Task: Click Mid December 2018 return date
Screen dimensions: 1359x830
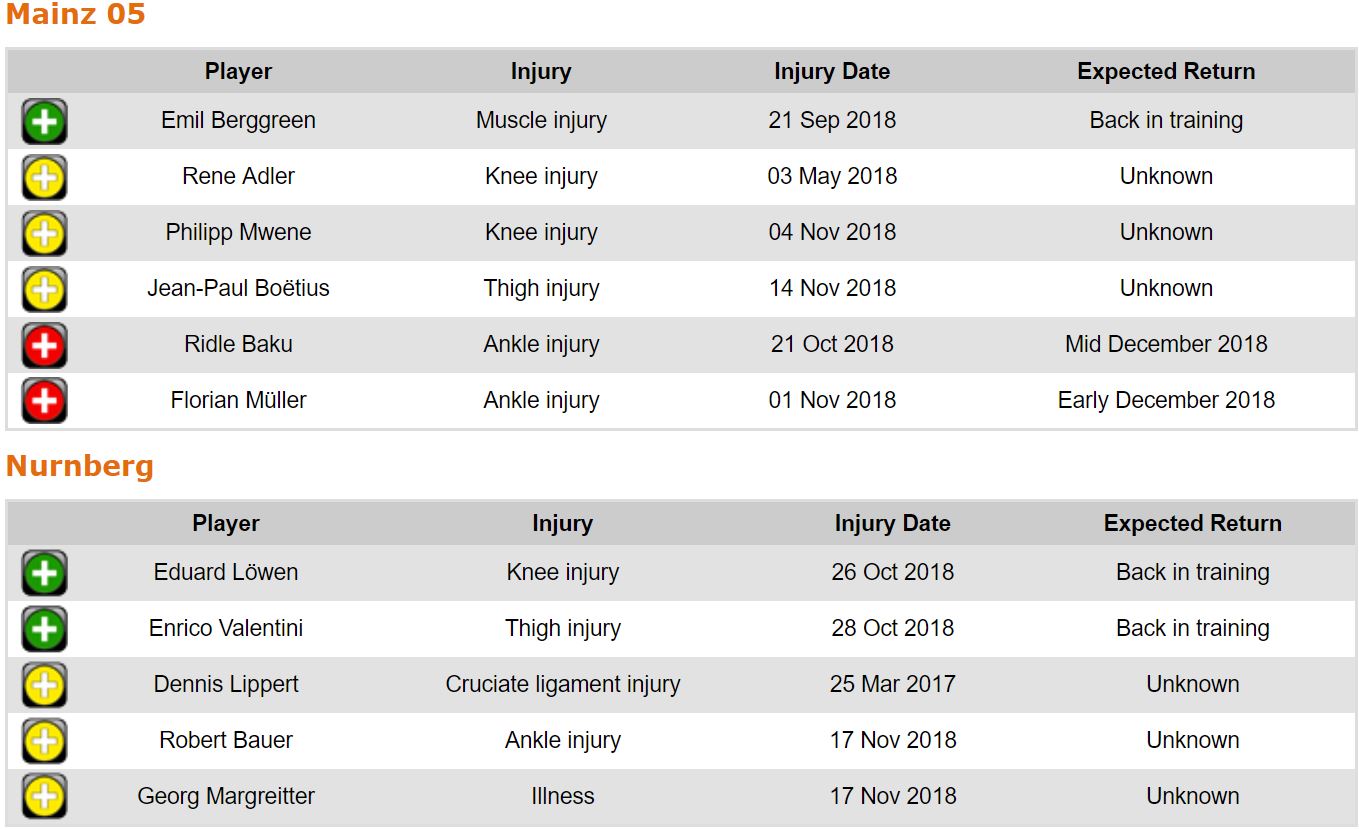Action: [x=1166, y=344]
